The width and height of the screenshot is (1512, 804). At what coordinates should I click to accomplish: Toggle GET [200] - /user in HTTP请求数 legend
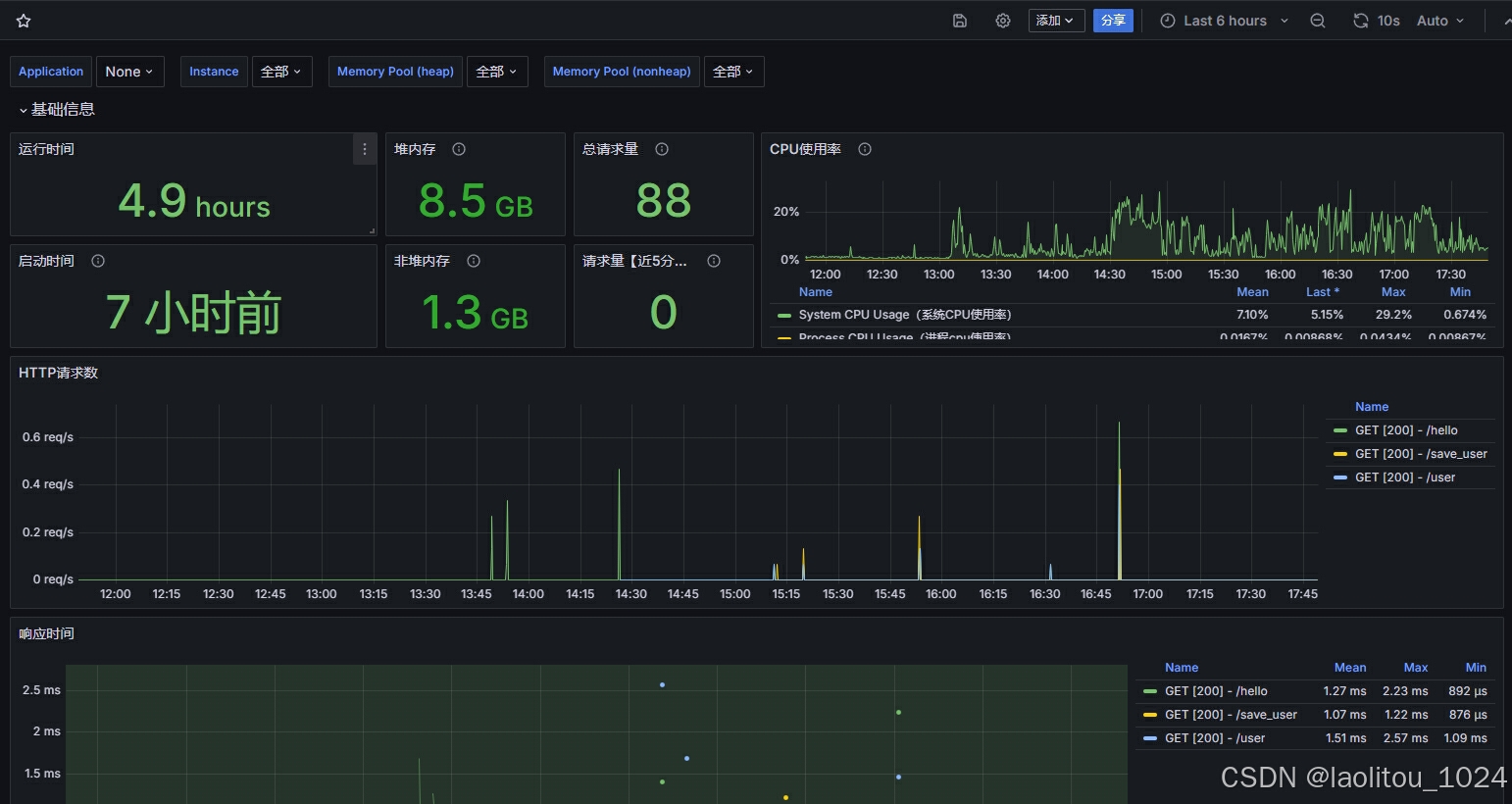coord(1405,477)
